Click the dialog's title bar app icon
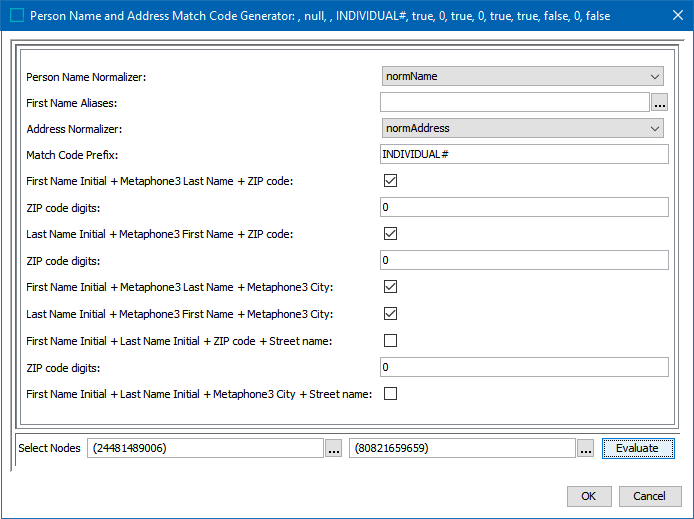The width and height of the screenshot is (694, 519). pyautogui.click(x=16, y=16)
